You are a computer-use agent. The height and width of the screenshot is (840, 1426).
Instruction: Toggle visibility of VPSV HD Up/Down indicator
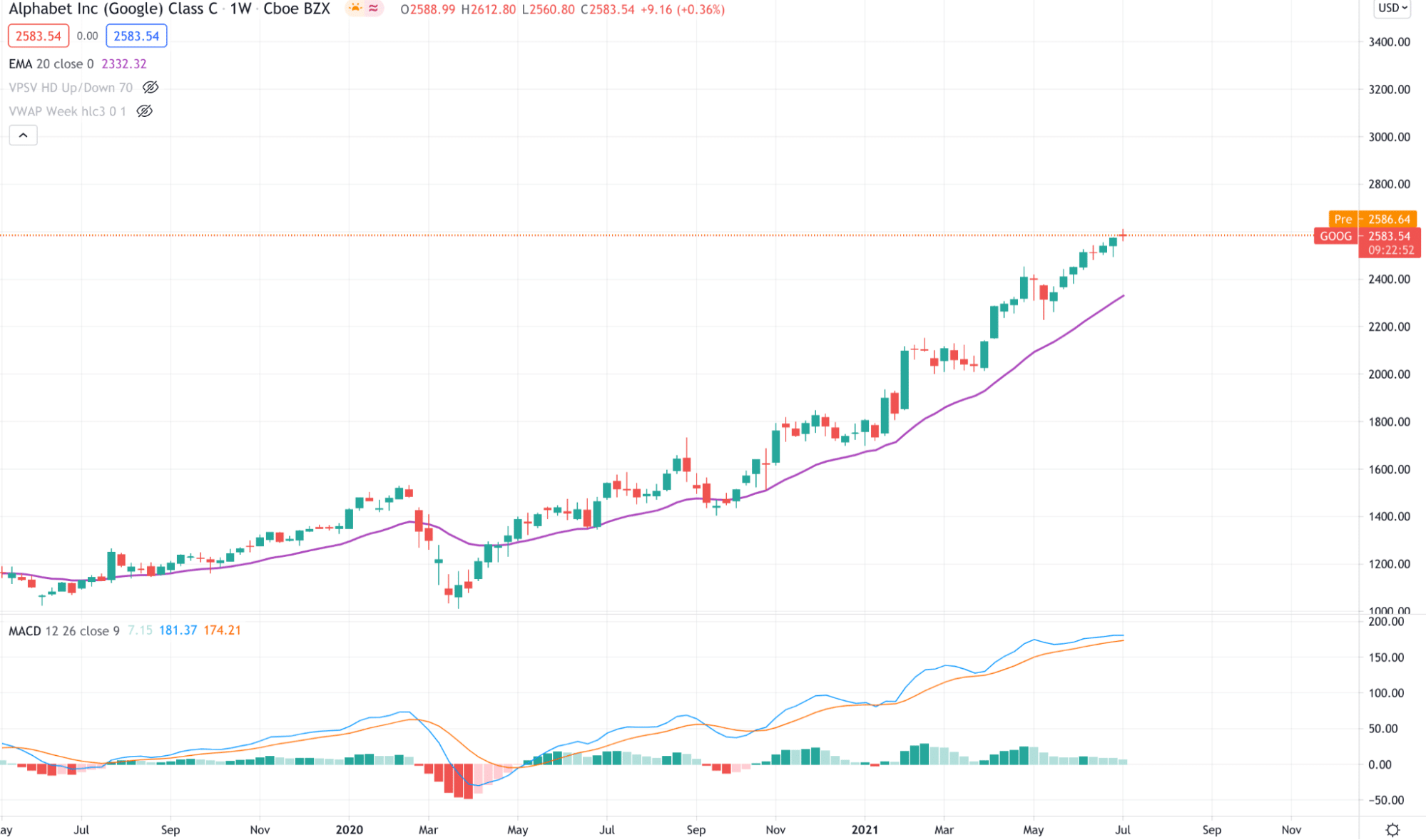150,88
